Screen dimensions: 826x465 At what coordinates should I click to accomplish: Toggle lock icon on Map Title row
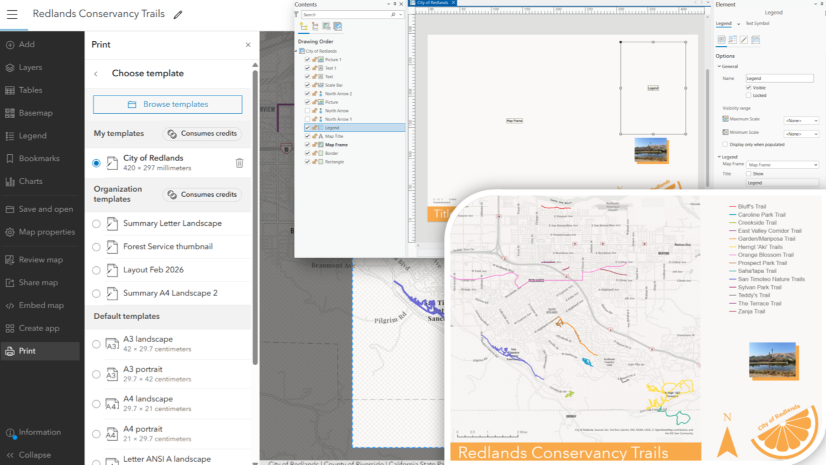314,136
